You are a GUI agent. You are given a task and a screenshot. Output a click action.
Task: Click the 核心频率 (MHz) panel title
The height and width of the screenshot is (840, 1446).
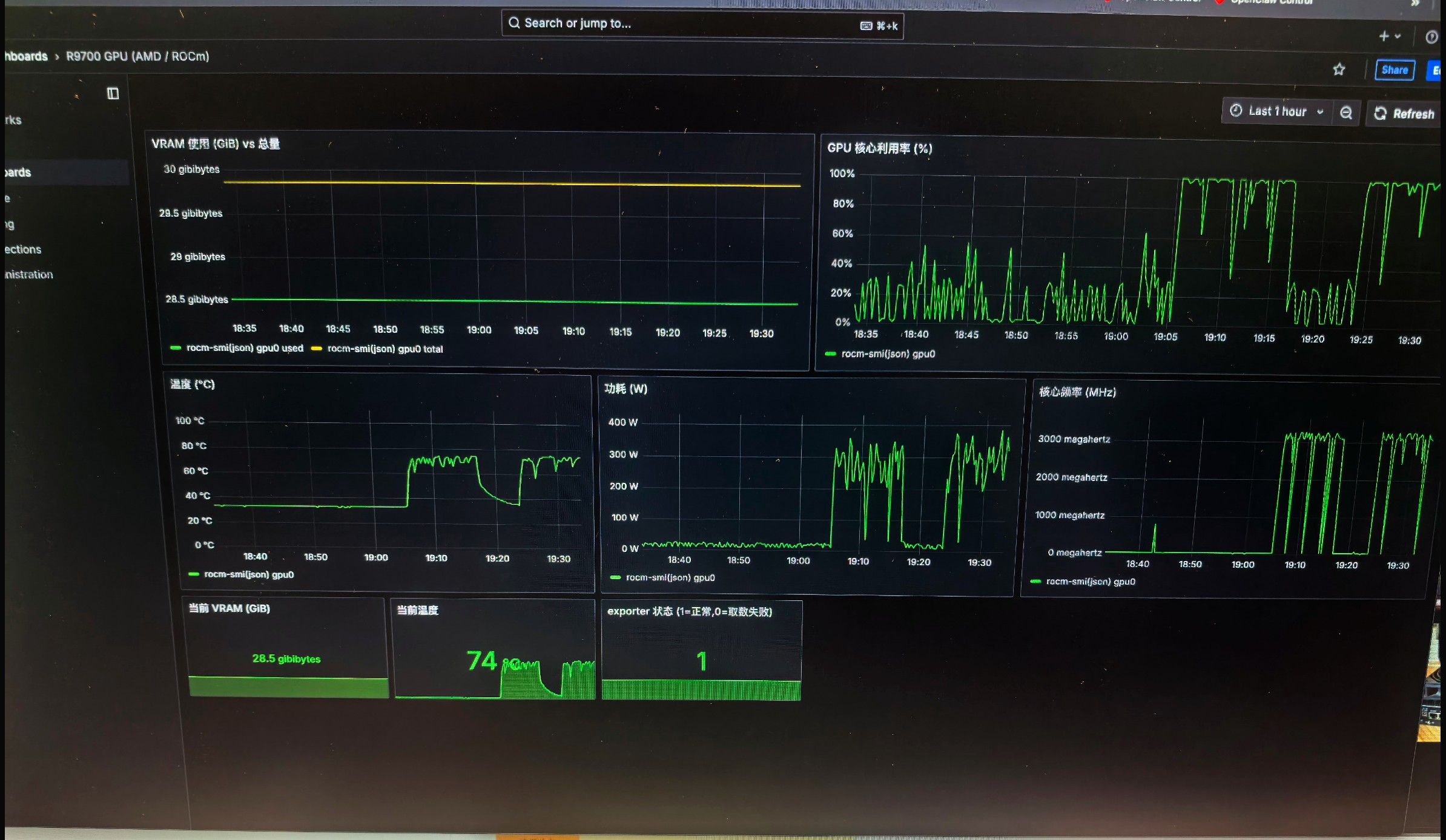tap(1078, 392)
